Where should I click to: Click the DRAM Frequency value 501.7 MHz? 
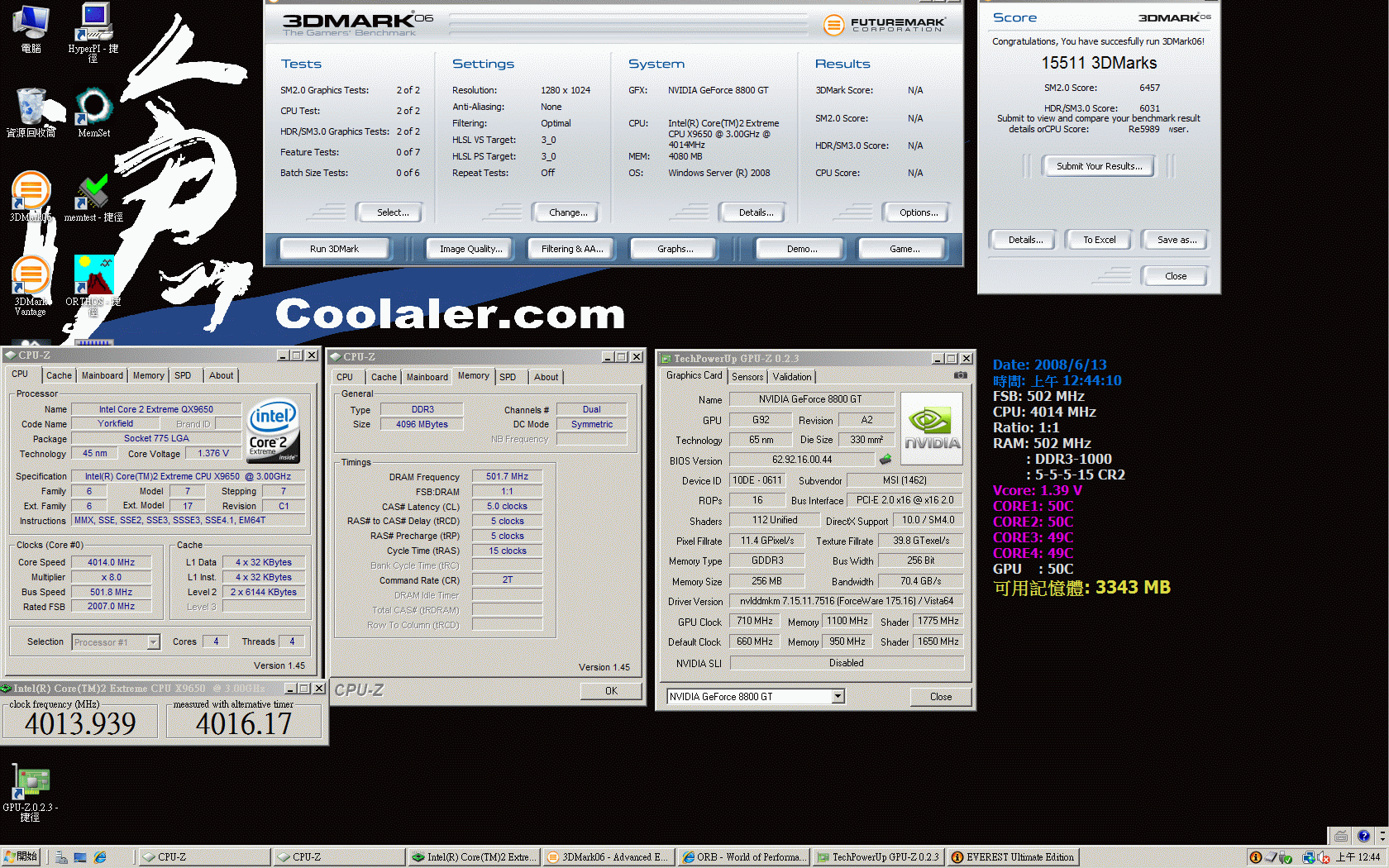pyautogui.click(x=507, y=476)
